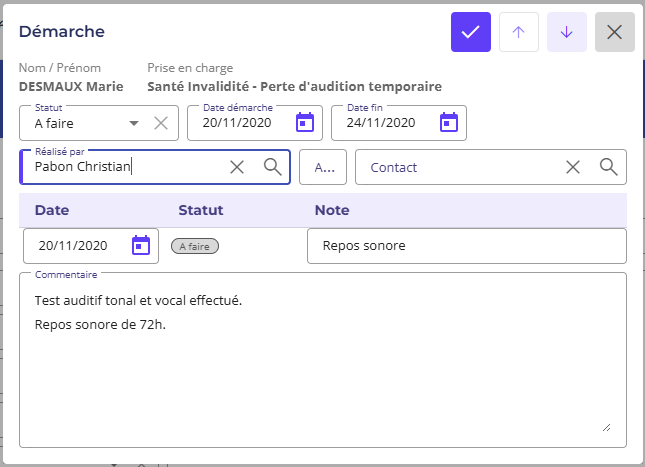
Task: Click the 'A...' button
Action: tap(323, 167)
